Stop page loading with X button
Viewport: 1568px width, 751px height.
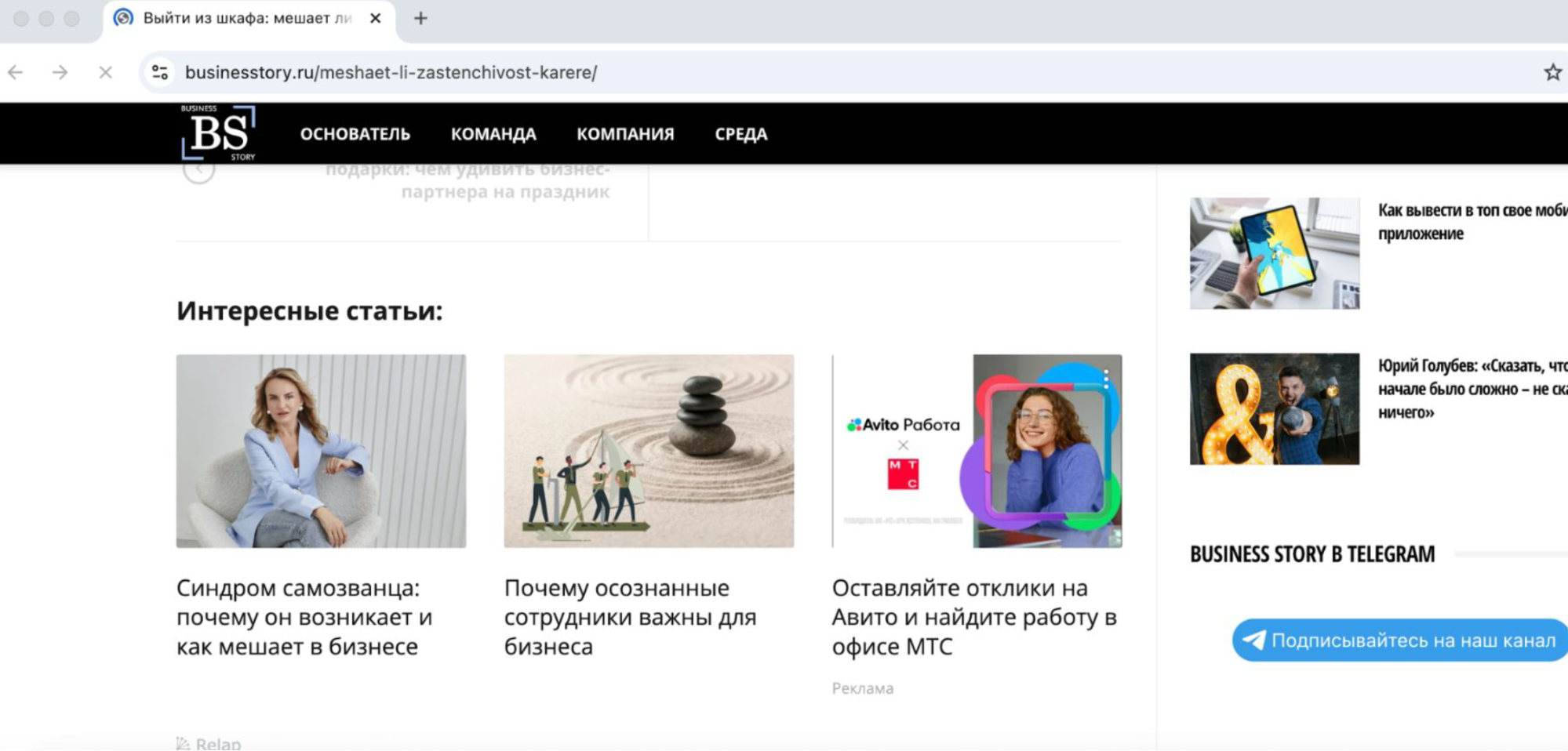click(105, 73)
